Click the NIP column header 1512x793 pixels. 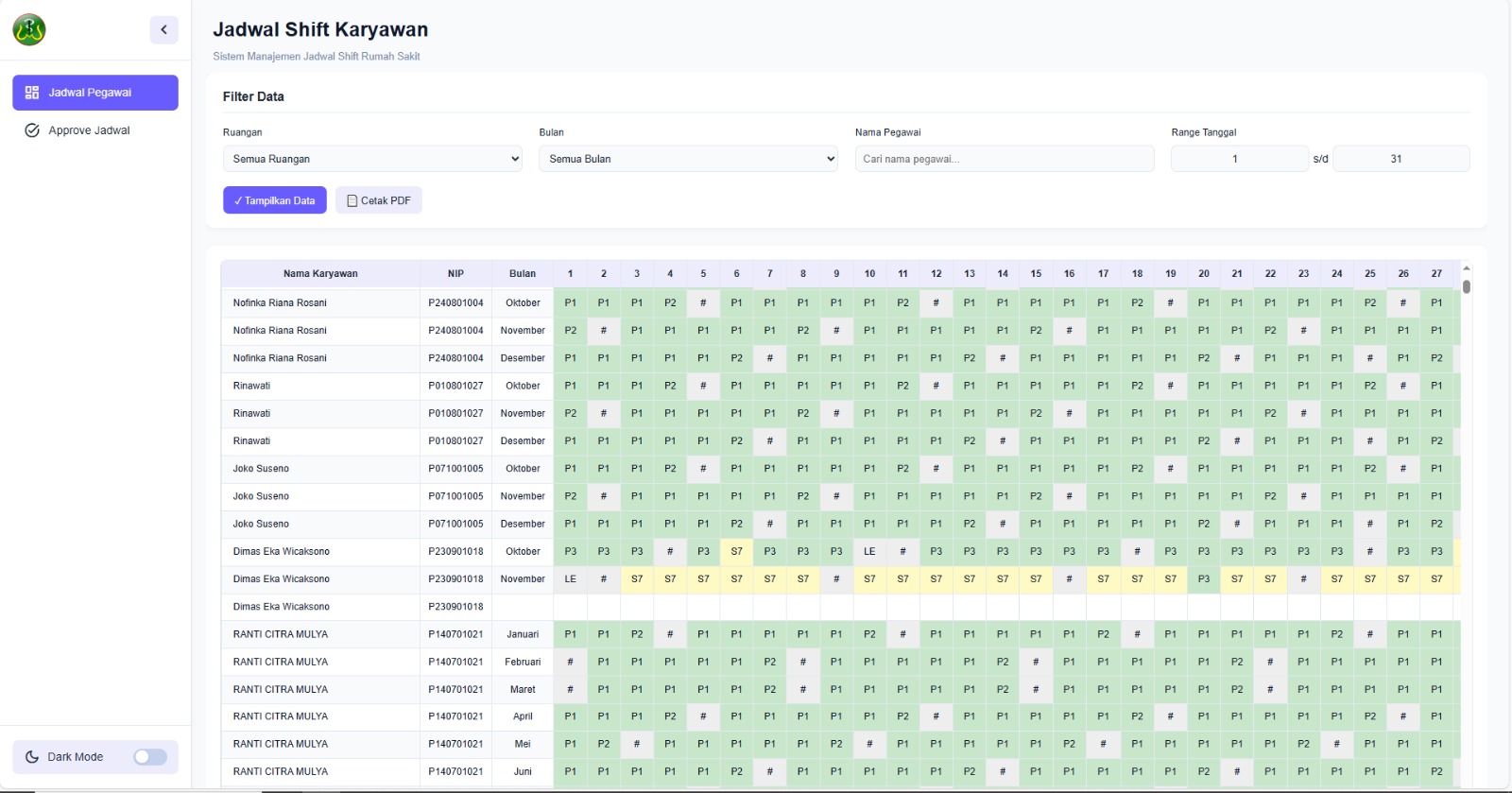(456, 274)
